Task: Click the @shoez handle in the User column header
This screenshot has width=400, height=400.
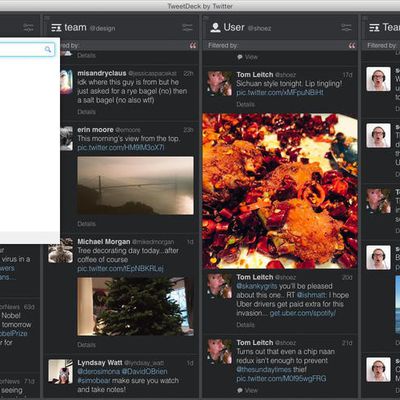Action: pos(259,29)
